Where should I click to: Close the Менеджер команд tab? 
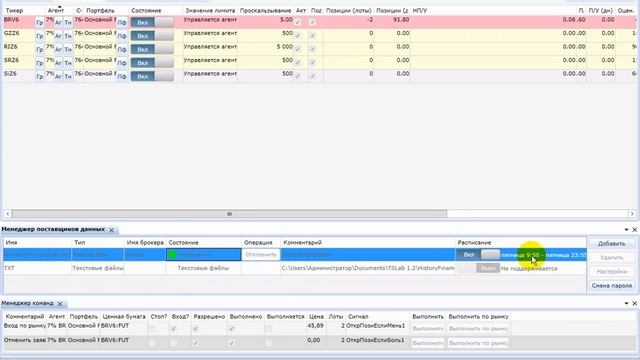(60, 304)
